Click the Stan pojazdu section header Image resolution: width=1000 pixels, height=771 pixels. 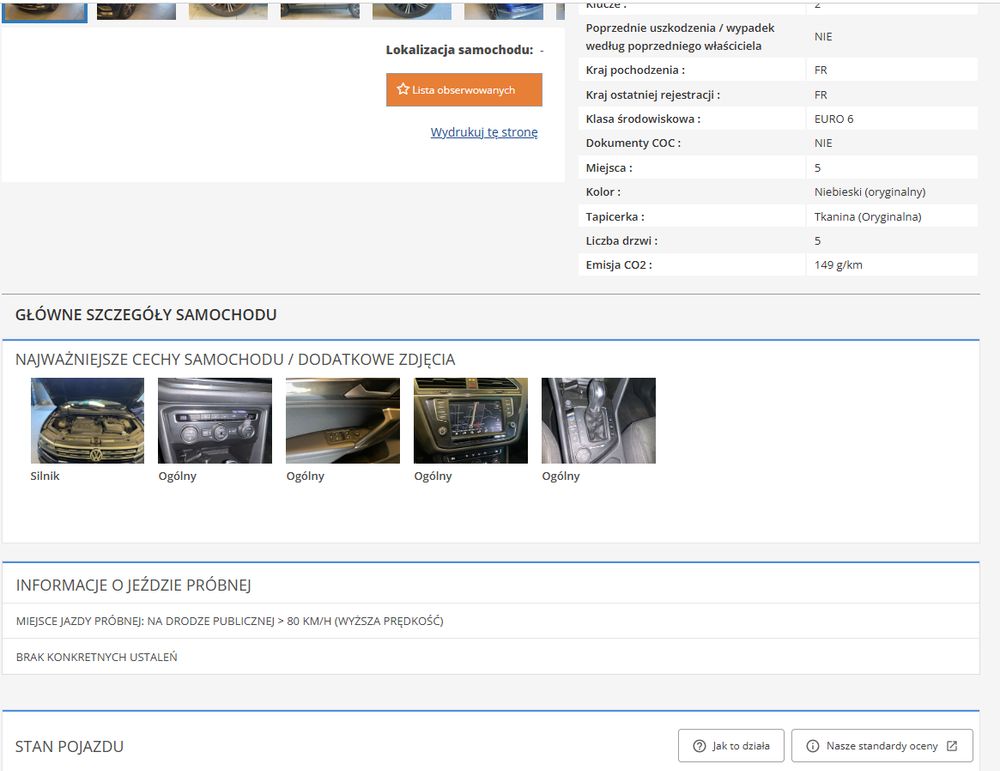click(x=69, y=746)
